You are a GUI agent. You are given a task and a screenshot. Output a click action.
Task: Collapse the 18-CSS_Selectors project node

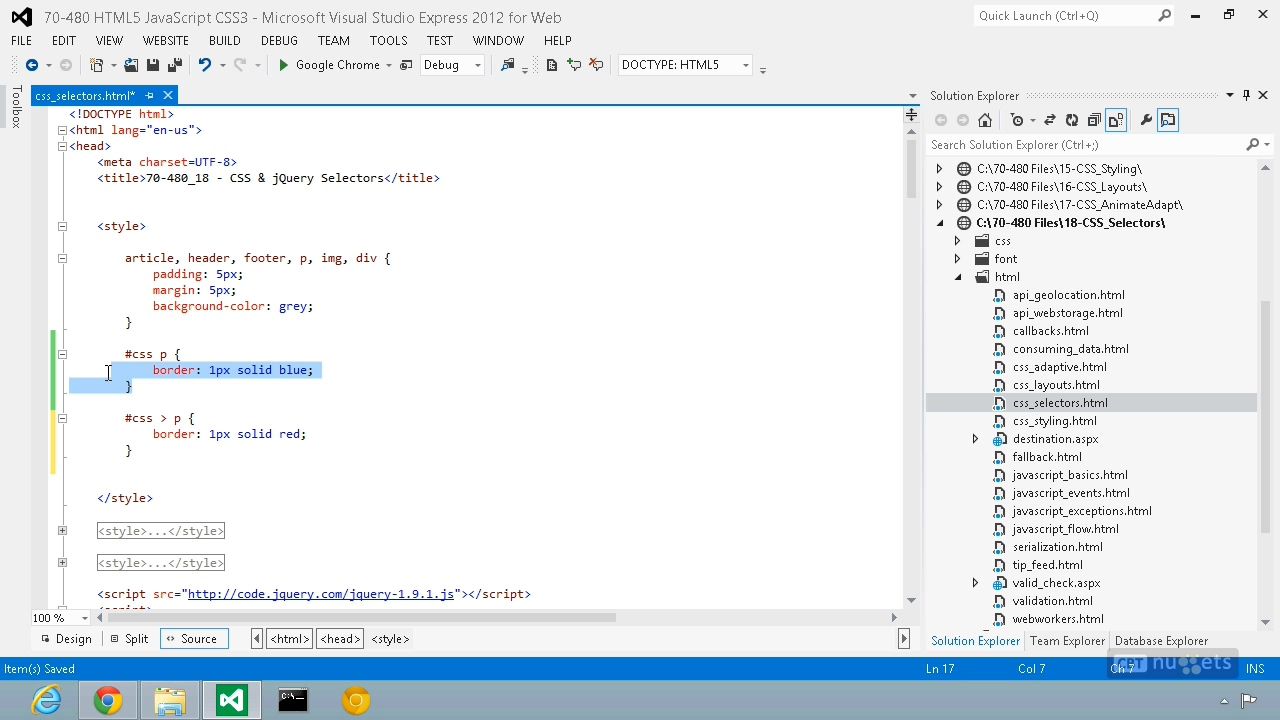tap(940, 223)
